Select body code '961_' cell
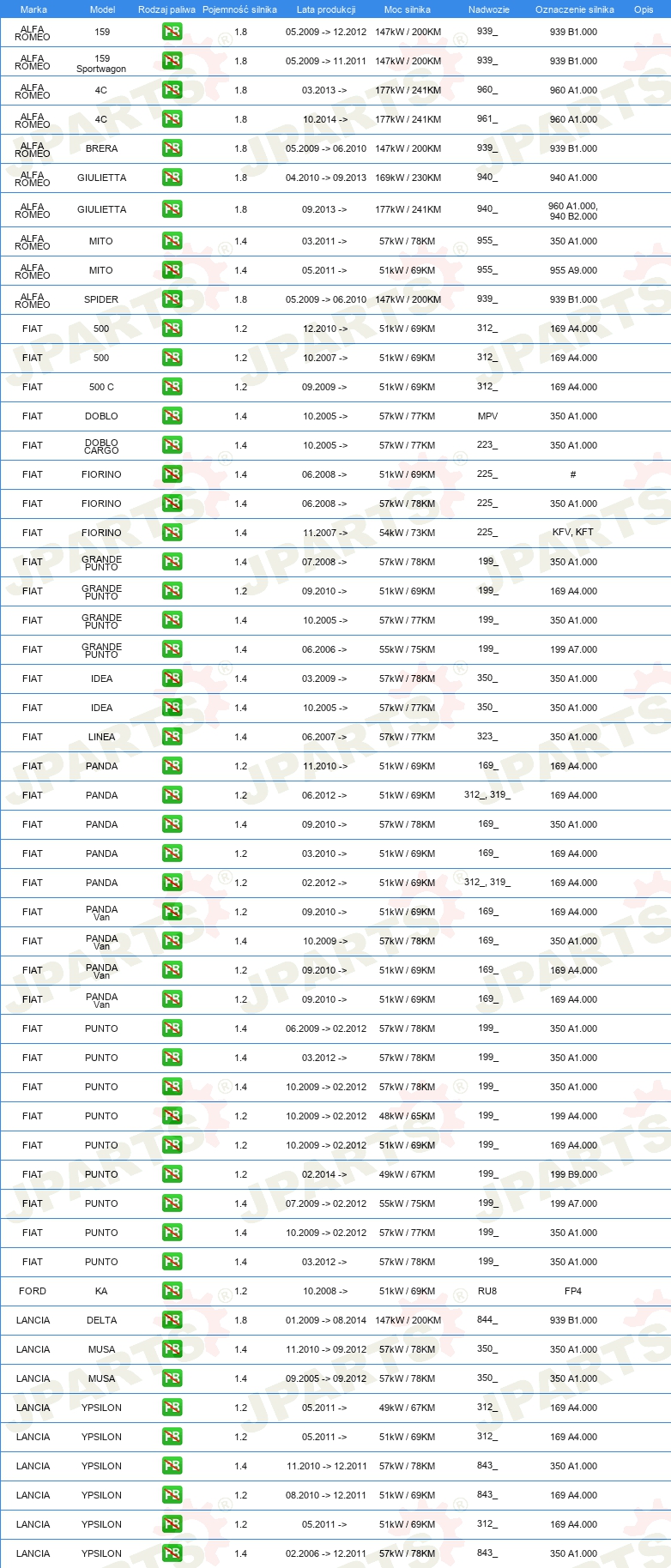 coord(487,119)
